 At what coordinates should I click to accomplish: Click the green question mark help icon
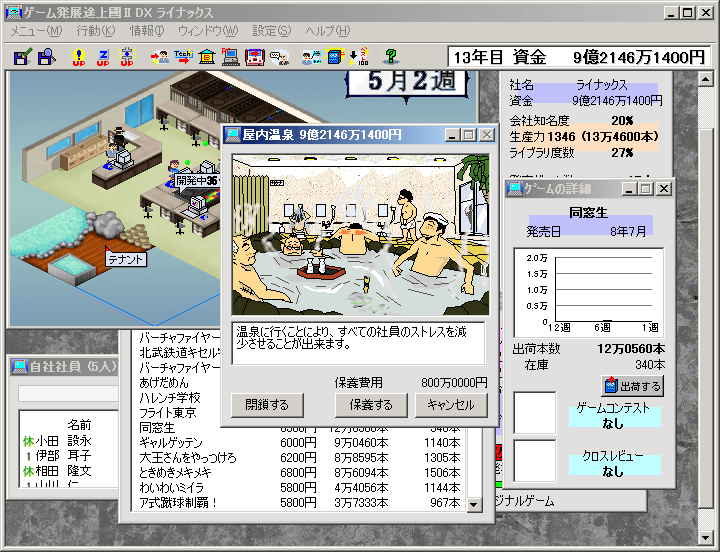pyautogui.click(x=391, y=57)
